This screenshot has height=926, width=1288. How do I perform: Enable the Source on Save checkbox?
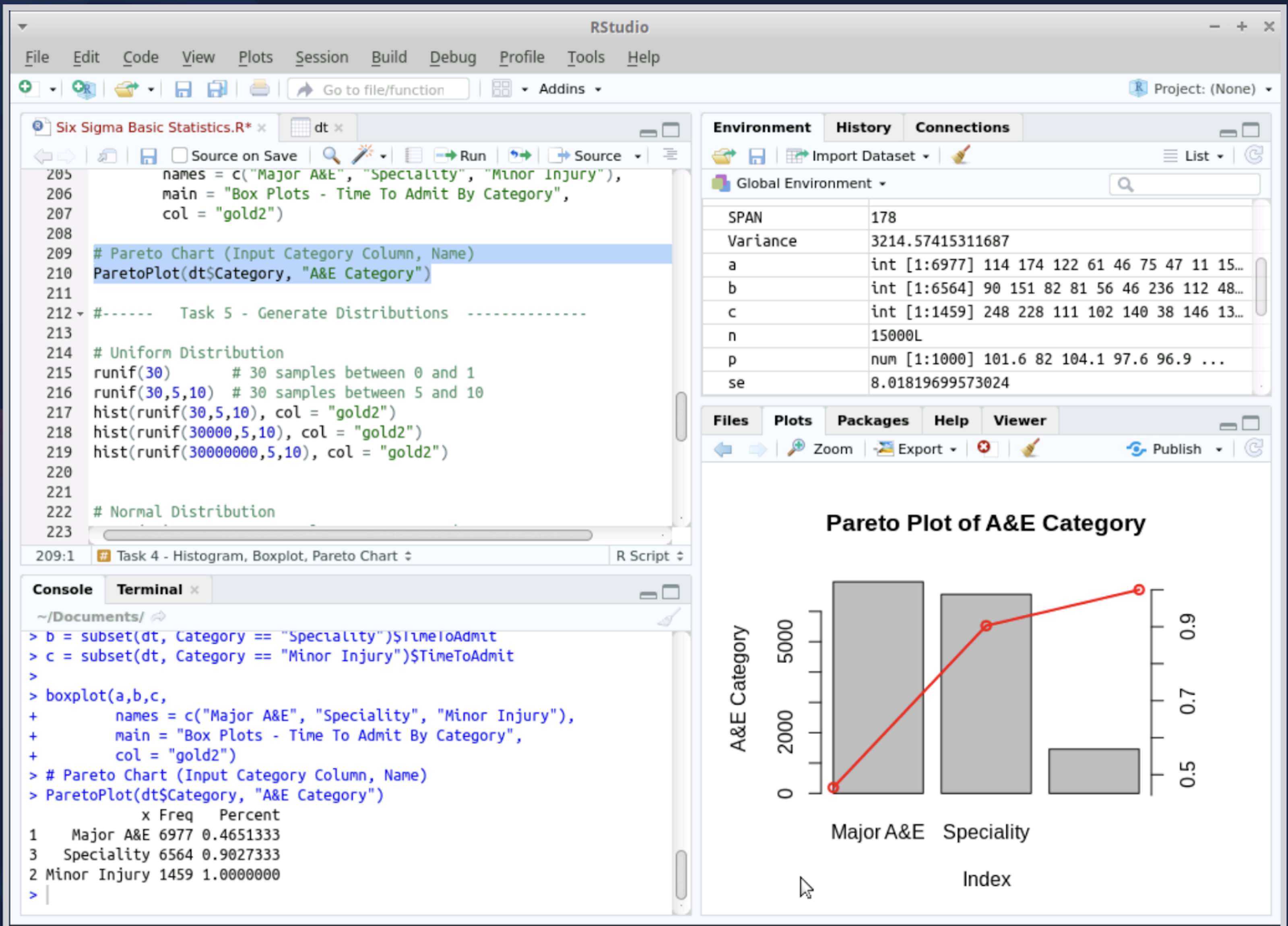(180, 155)
